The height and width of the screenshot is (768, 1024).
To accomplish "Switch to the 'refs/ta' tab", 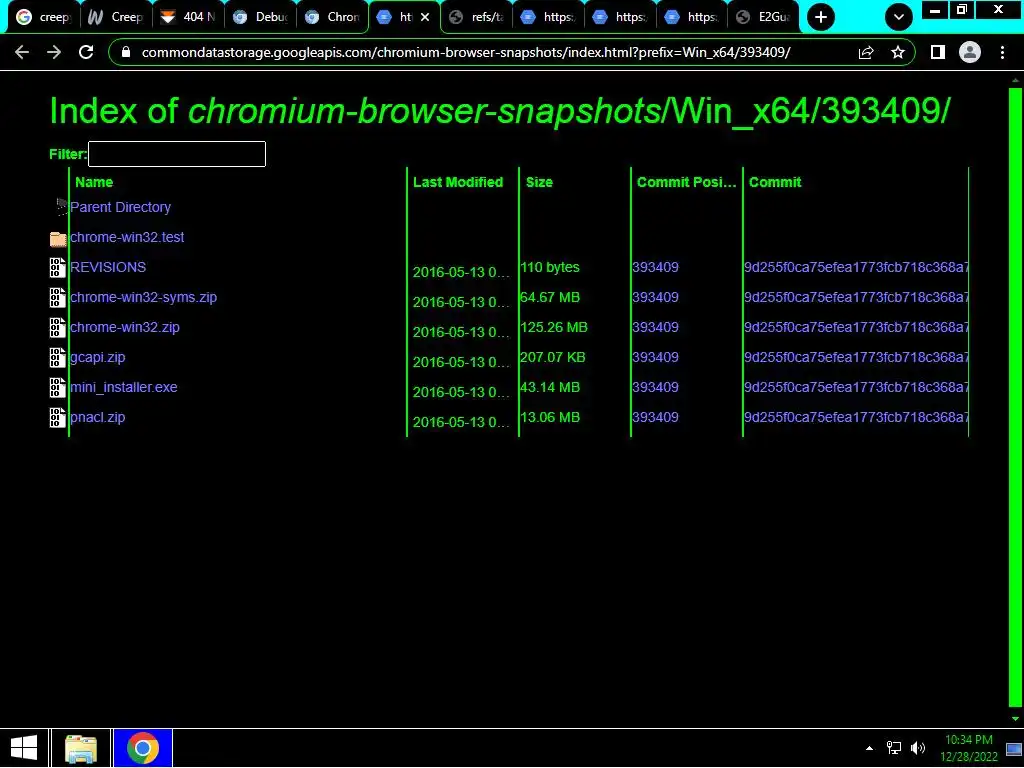I will (476, 17).
